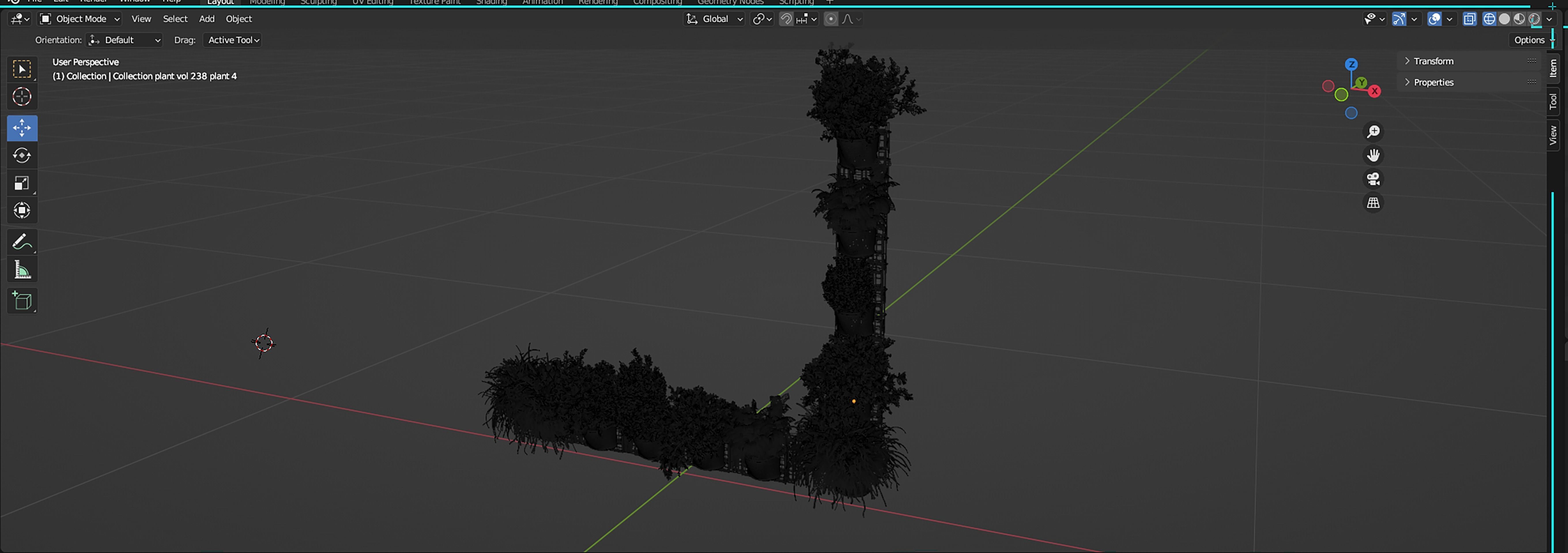The height and width of the screenshot is (553, 1568).
Task: Click the 3D cursor in viewport
Action: (x=264, y=343)
